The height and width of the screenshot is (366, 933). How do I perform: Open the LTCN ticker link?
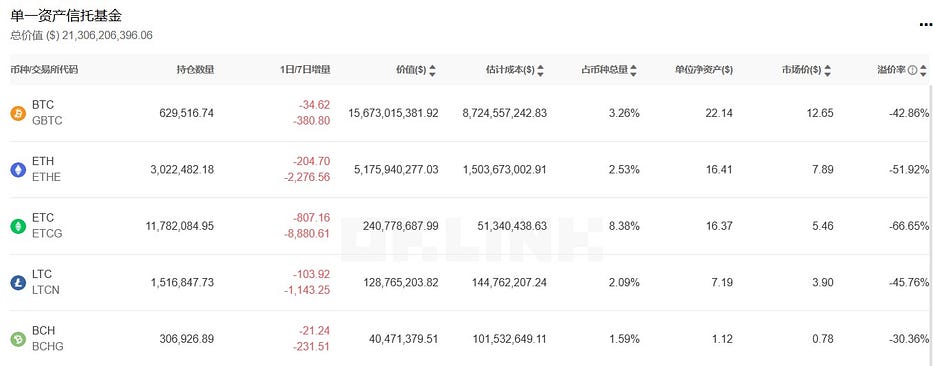click(46, 290)
